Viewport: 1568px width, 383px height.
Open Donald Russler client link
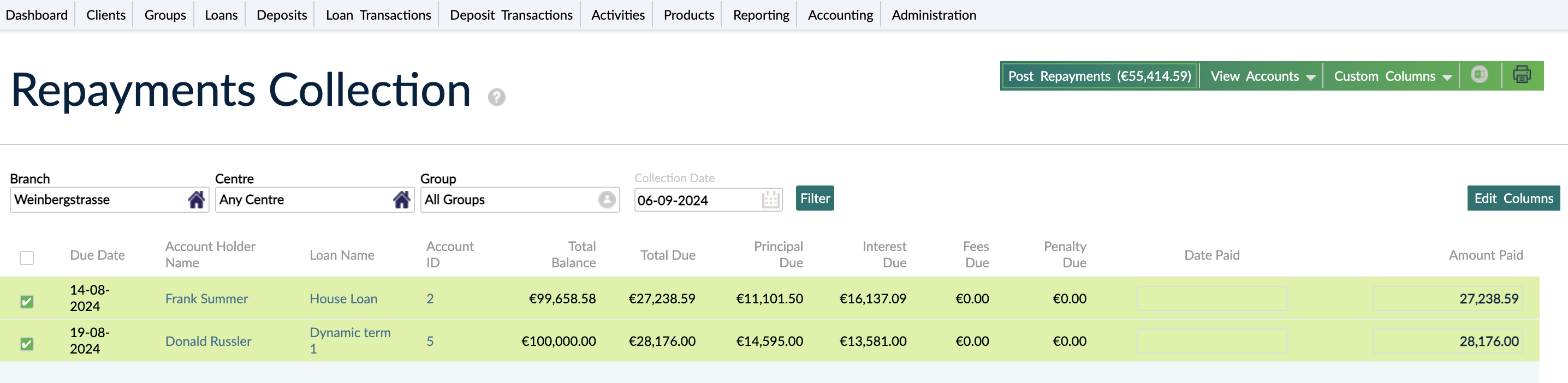[208, 341]
